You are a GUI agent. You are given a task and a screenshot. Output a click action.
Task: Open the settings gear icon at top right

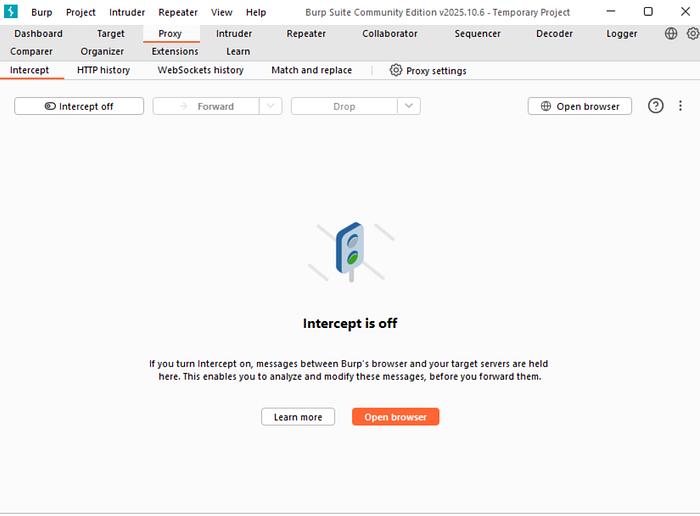(693, 33)
